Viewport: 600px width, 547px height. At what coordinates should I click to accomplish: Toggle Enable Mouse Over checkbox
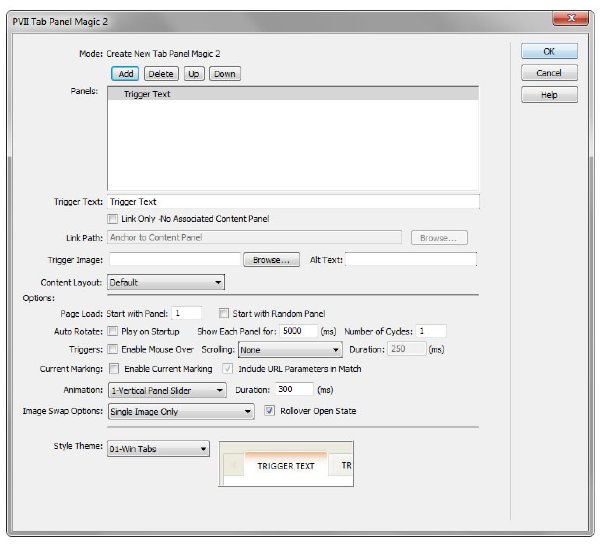[x=112, y=349]
